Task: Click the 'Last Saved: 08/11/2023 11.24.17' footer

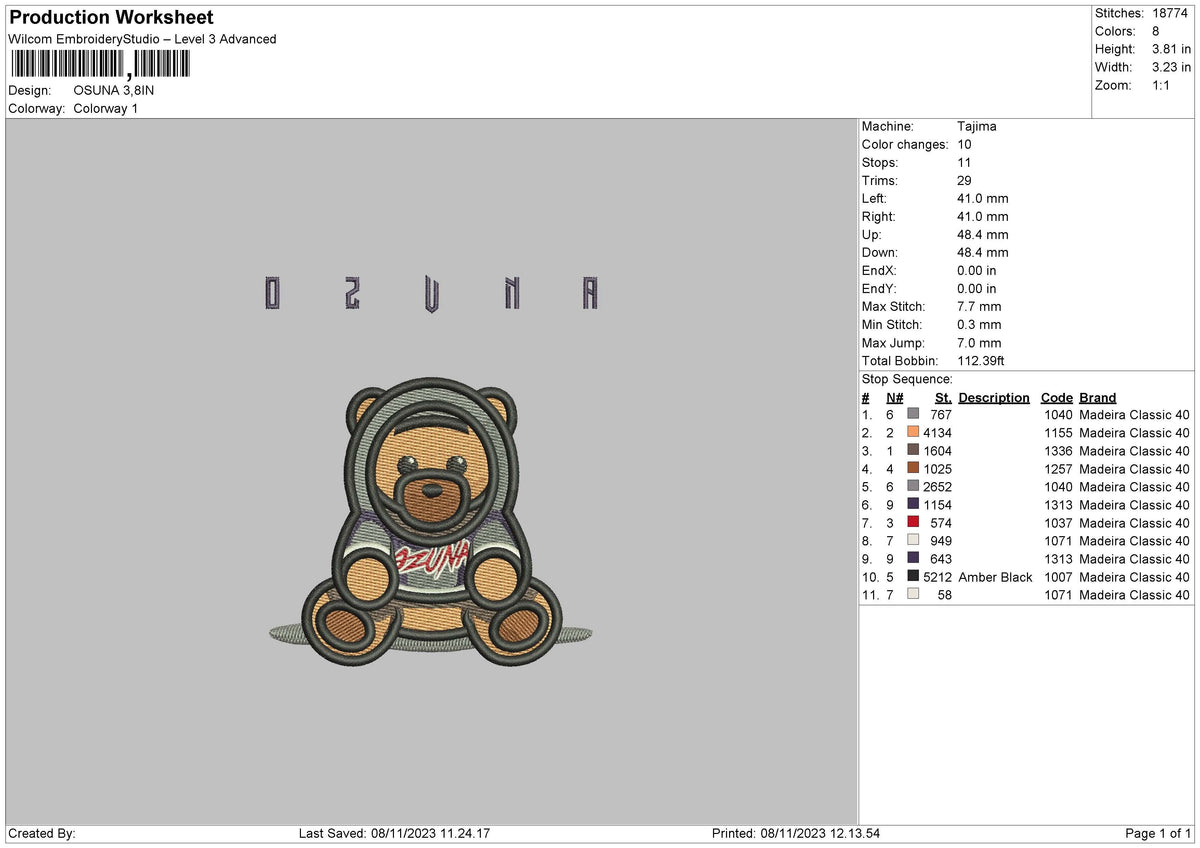Action: click(x=394, y=833)
